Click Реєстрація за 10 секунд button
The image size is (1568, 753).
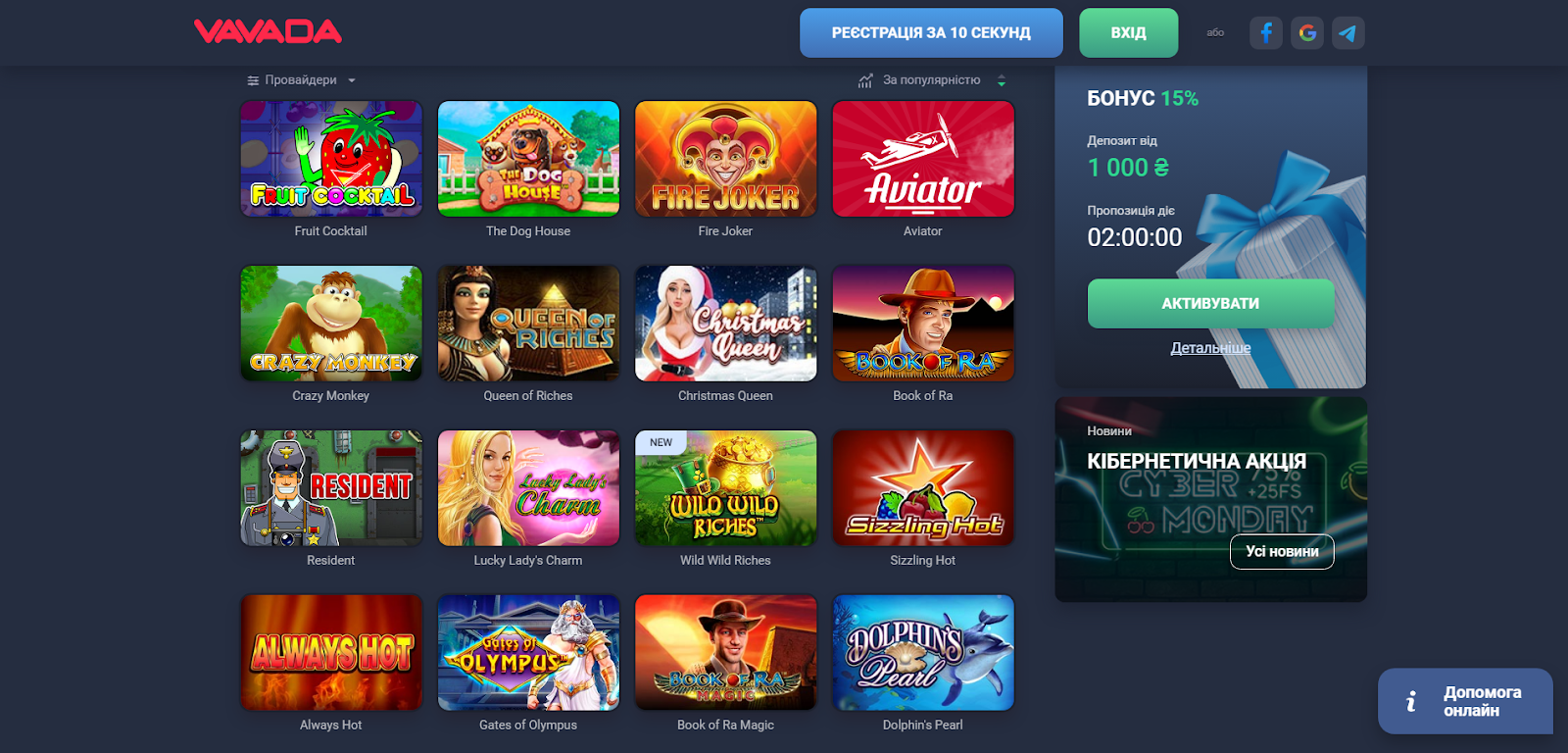tap(931, 32)
